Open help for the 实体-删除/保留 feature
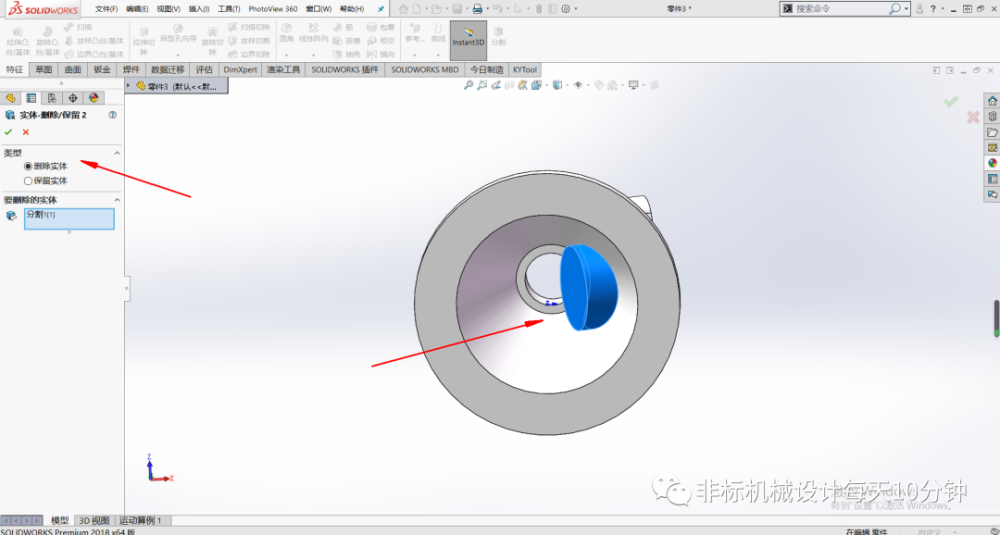 pyautogui.click(x=113, y=115)
